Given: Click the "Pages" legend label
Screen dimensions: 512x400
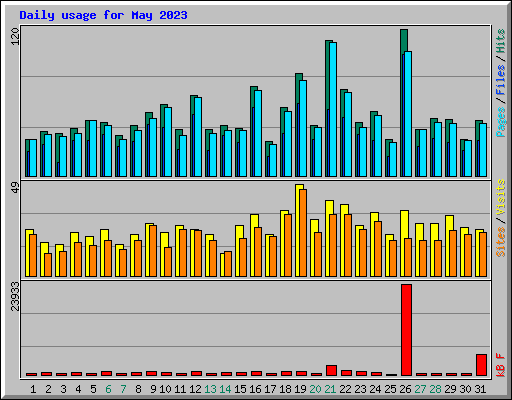Looking at the screenshot, I should pos(500,122).
